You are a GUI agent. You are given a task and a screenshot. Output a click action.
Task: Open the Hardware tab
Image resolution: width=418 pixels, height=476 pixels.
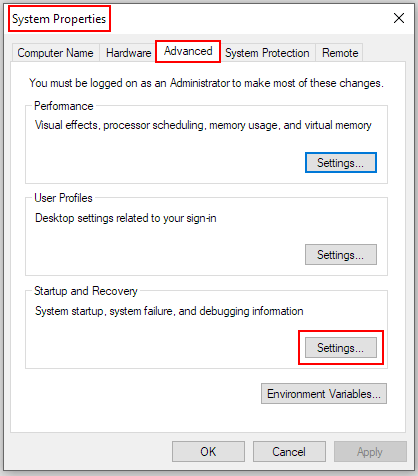(128, 53)
